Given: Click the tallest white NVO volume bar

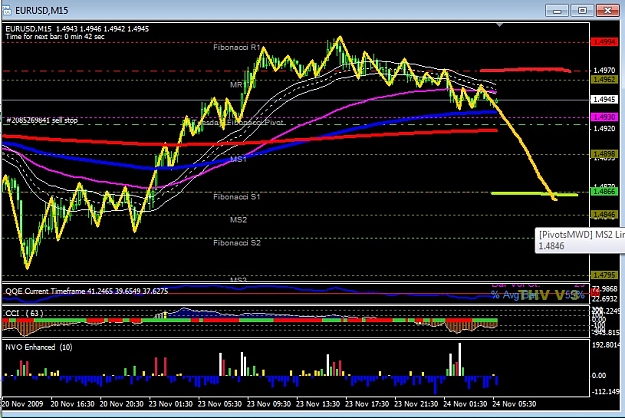Looking at the screenshot, I should coord(460,359).
